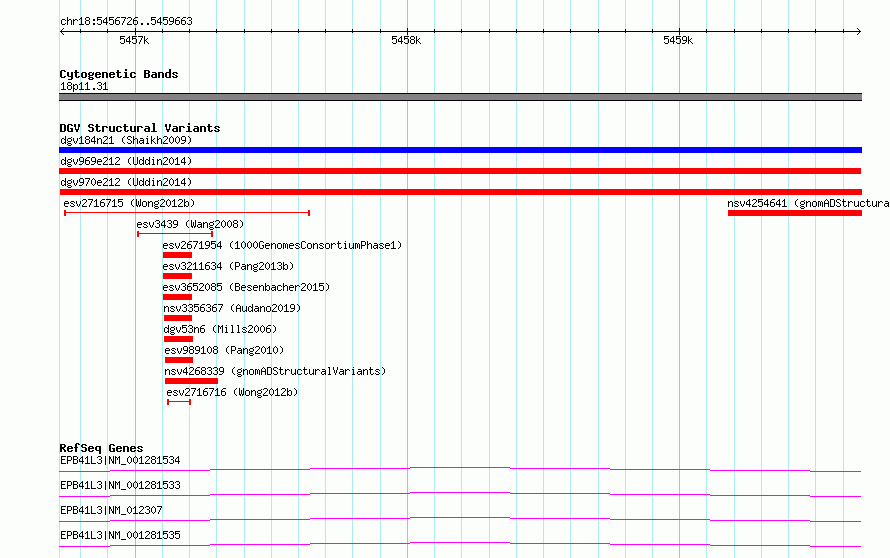Click the chr18:5456726..5459663 coordinate label
Screen dimensions: 890x558
(126, 22)
